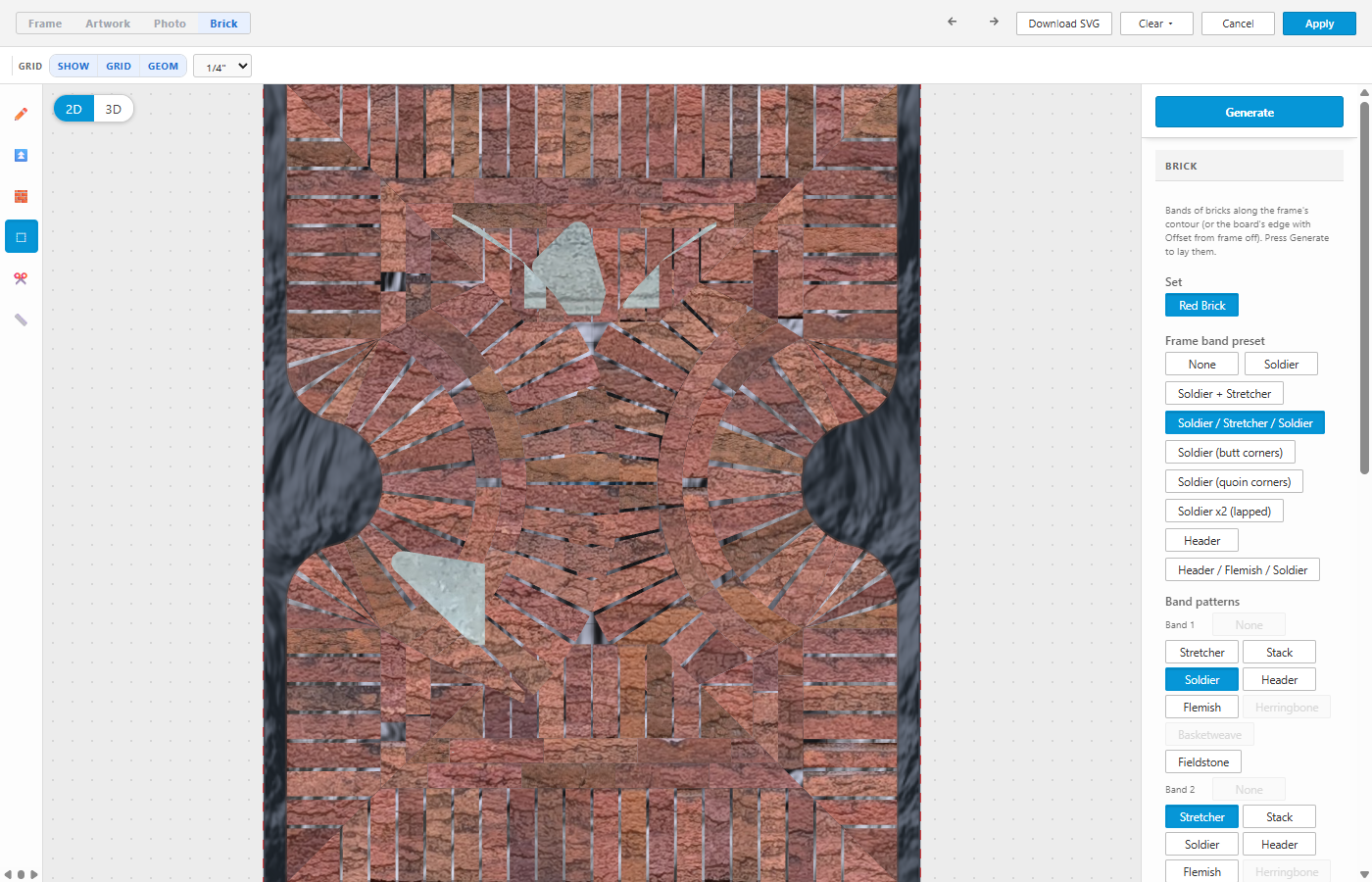This screenshot has width=1372, height=882.
Task: Click the center dot between bottom-left triangles
Action: (21, 874)
